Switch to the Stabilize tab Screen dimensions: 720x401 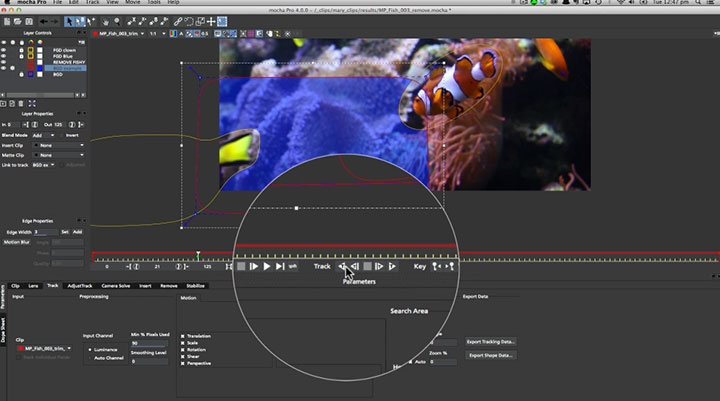click(196, 286)
